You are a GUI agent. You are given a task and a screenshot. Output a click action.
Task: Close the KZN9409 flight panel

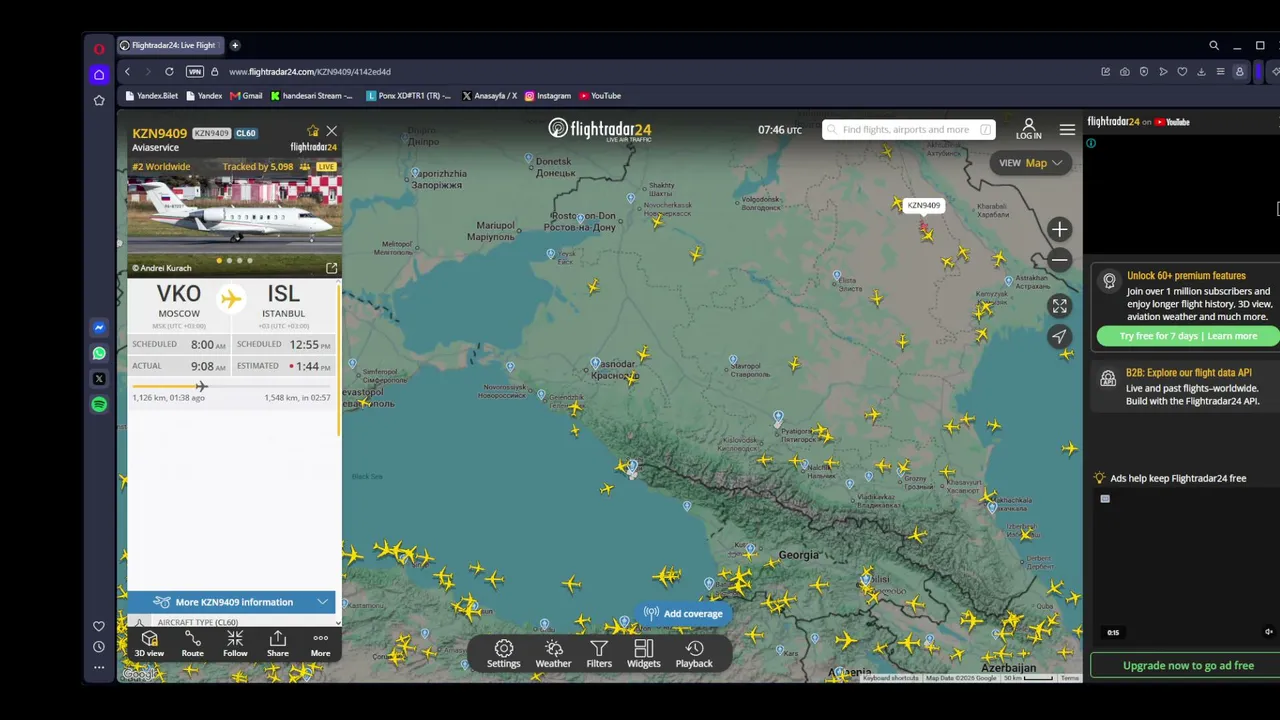(332, 131)
